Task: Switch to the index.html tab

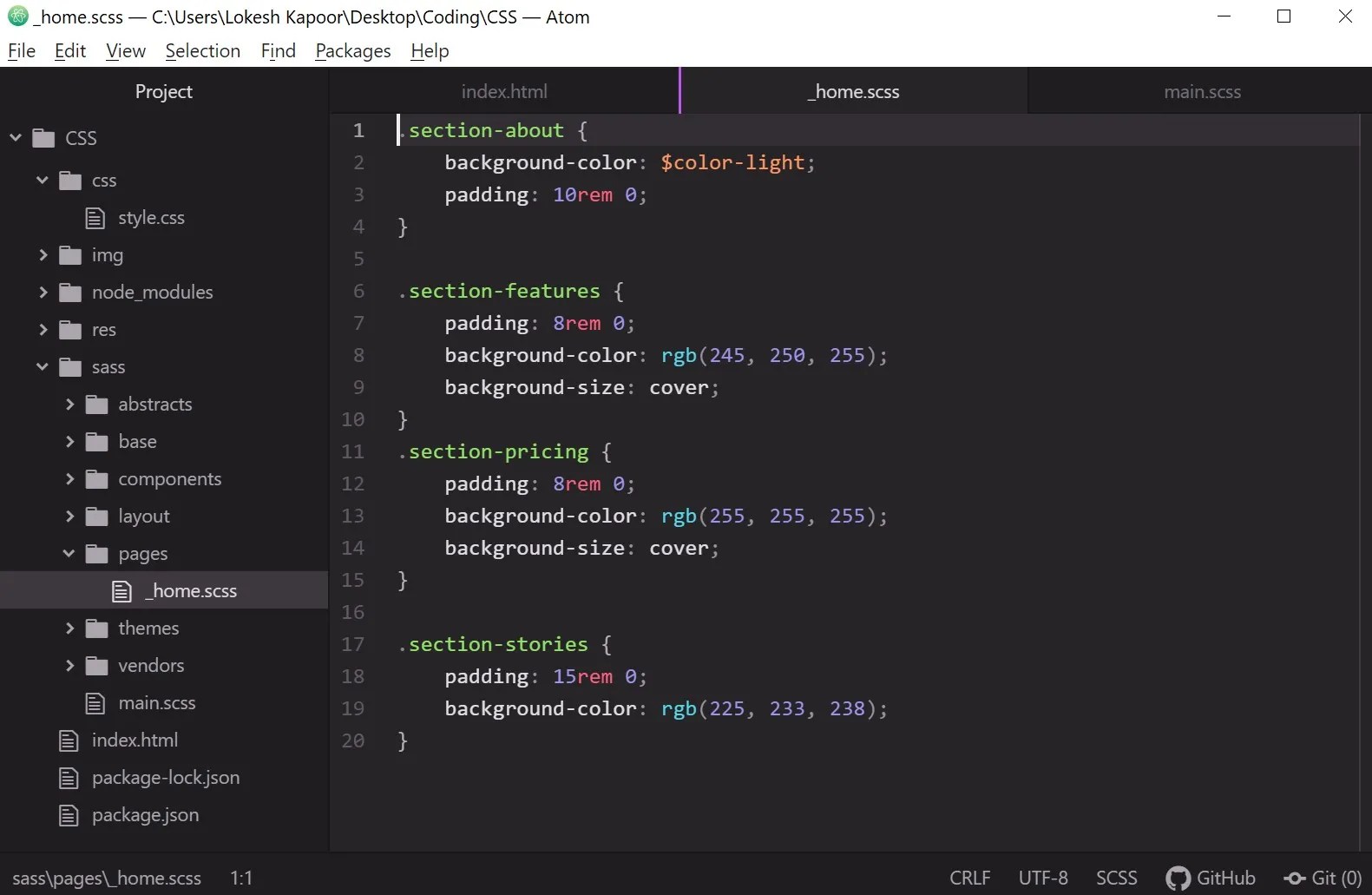Action: [x=504, y=91]
